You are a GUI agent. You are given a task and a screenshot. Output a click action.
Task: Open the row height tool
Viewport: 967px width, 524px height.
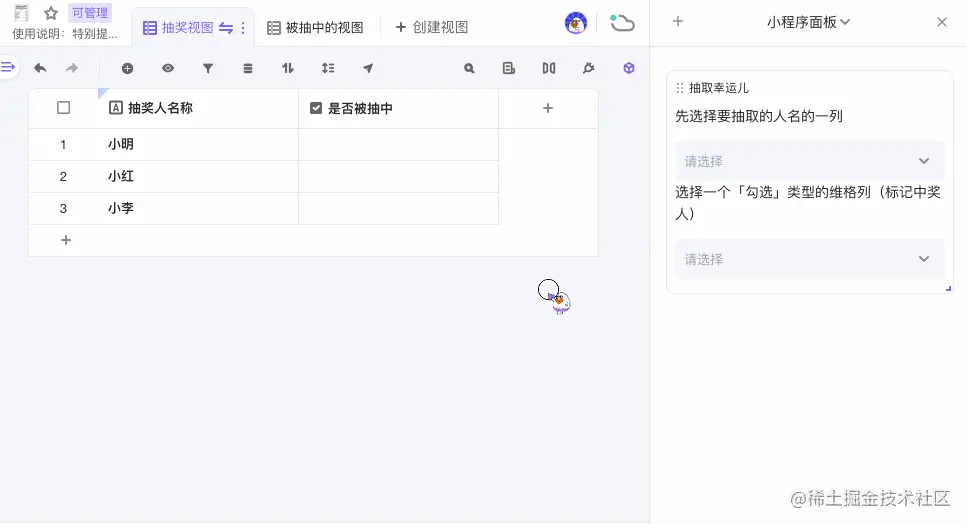pos(328,68)
